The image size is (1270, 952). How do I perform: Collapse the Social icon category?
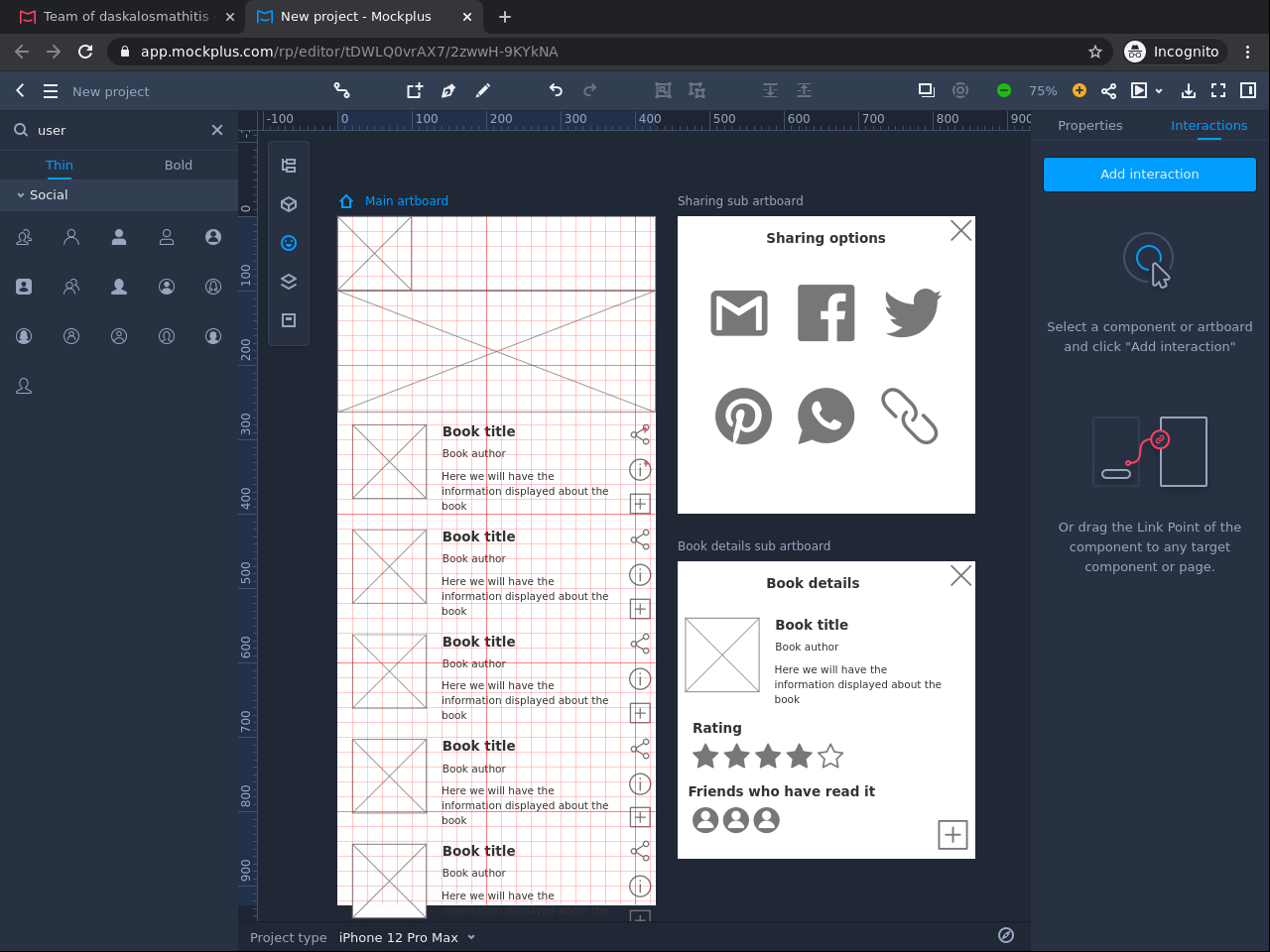click(x=21, y=195)
